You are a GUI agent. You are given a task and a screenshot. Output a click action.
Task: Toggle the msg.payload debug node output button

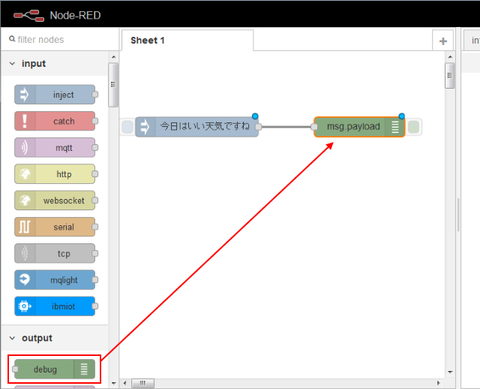(413, 127)
